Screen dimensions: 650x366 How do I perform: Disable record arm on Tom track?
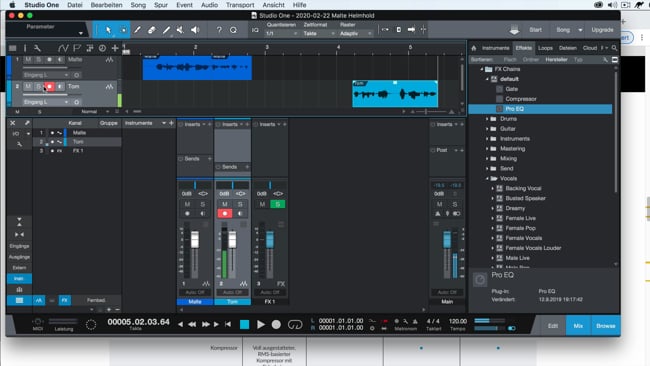49,86
